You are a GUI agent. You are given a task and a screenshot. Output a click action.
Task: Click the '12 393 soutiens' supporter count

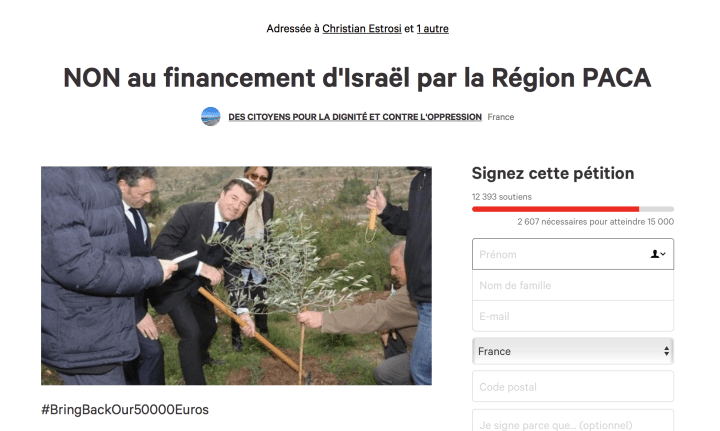501,196
